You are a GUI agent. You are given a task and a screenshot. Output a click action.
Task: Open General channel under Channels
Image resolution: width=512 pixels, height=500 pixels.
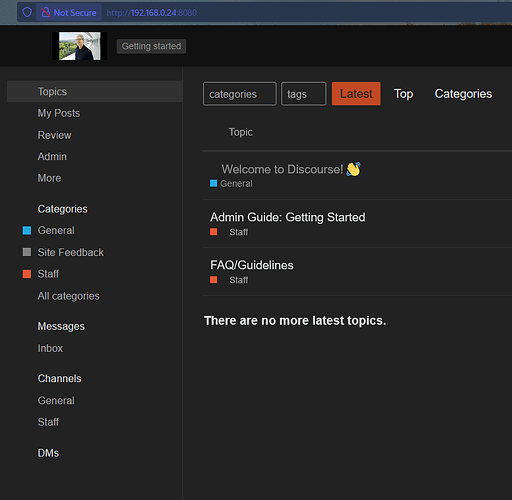(x=56, y=400)
